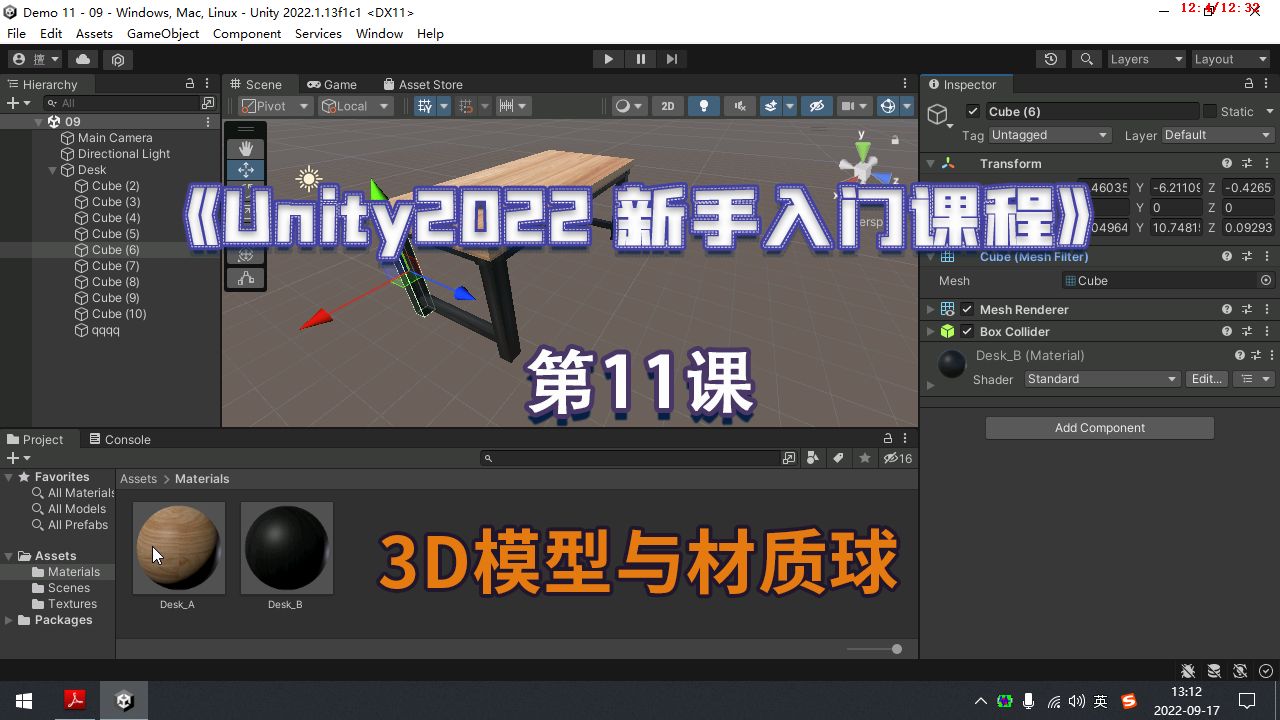Lock the Inspector panel

(x=1249, y=84)
